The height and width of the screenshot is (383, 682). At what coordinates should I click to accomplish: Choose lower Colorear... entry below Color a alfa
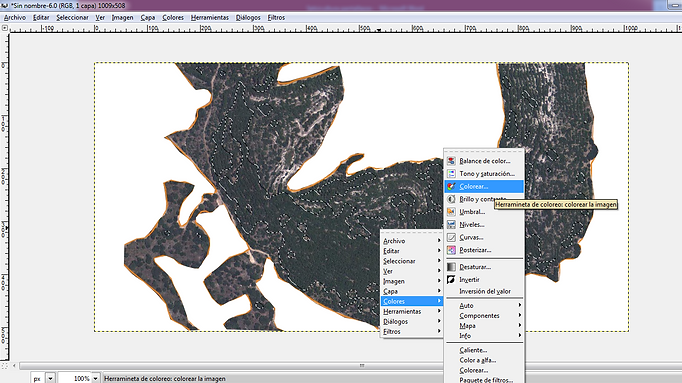pyautogui.click(x=484, y=370)
